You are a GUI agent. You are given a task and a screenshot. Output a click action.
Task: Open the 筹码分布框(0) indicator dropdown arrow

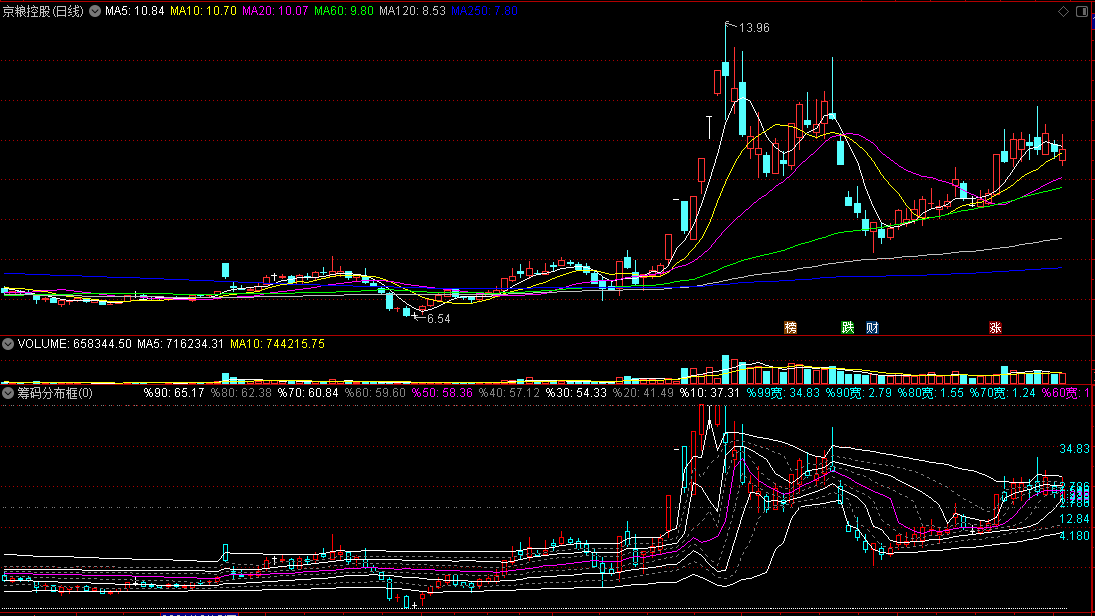point(8,393)
